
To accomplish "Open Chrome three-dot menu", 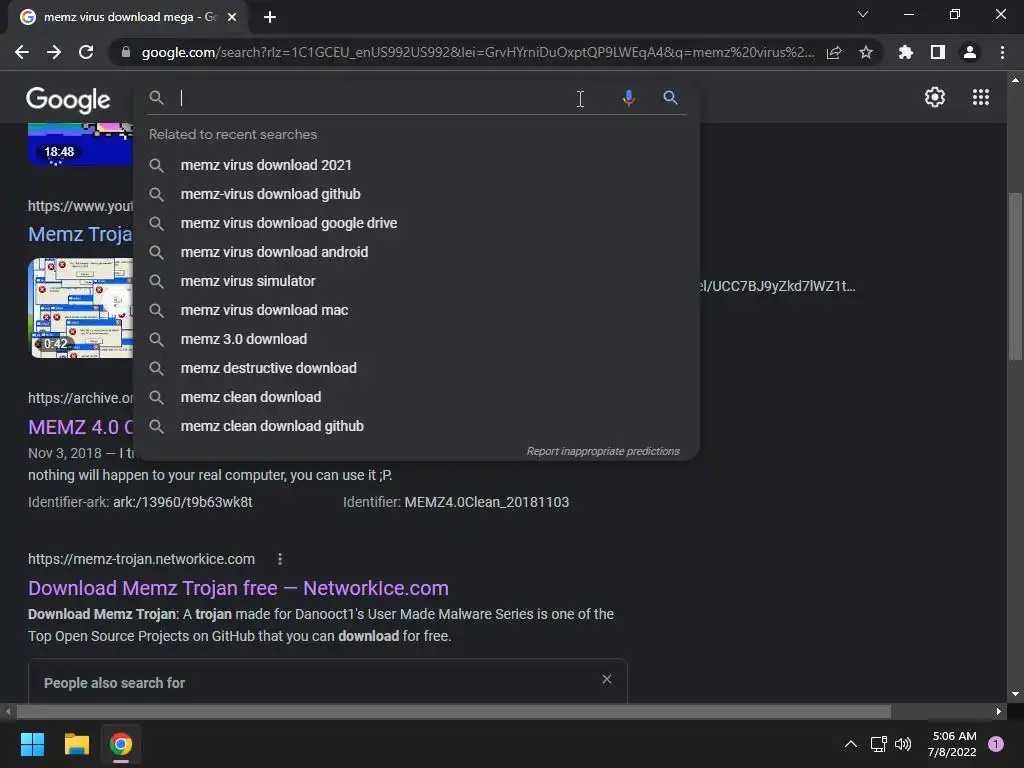I will coord(1002,52).
